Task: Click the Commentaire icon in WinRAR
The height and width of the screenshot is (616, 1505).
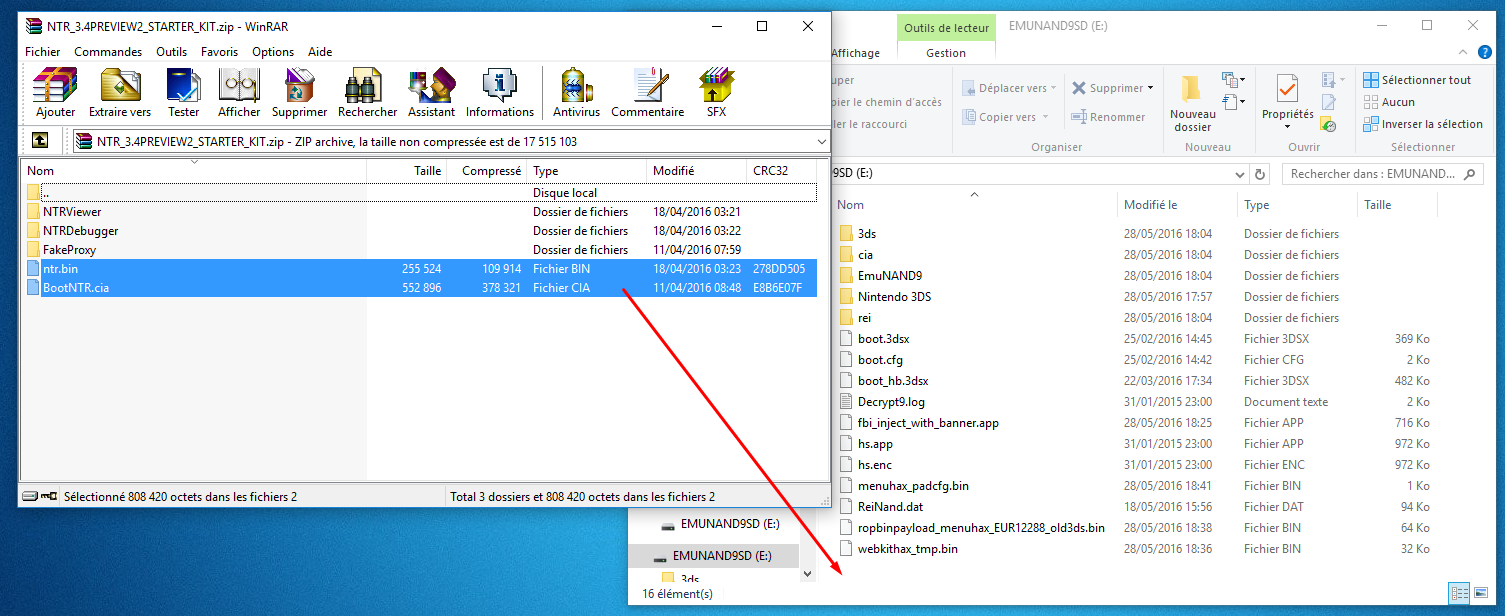Action: click(x=647, y=93)
